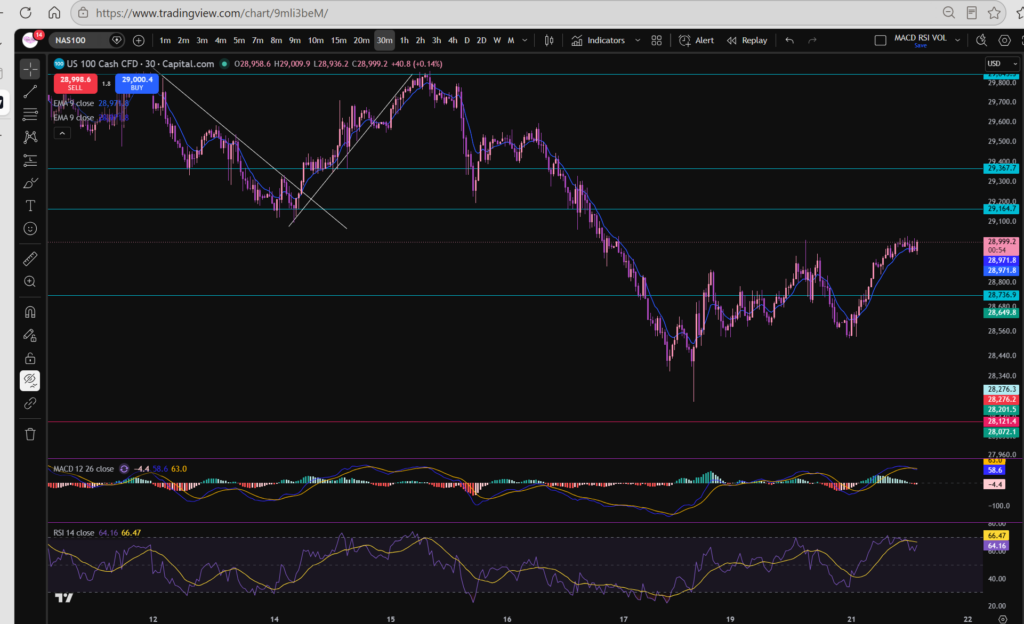The height and width of the screenshot is (624, 1024).
Task: Select the 15m timeframe
Action: coord(338,40)
